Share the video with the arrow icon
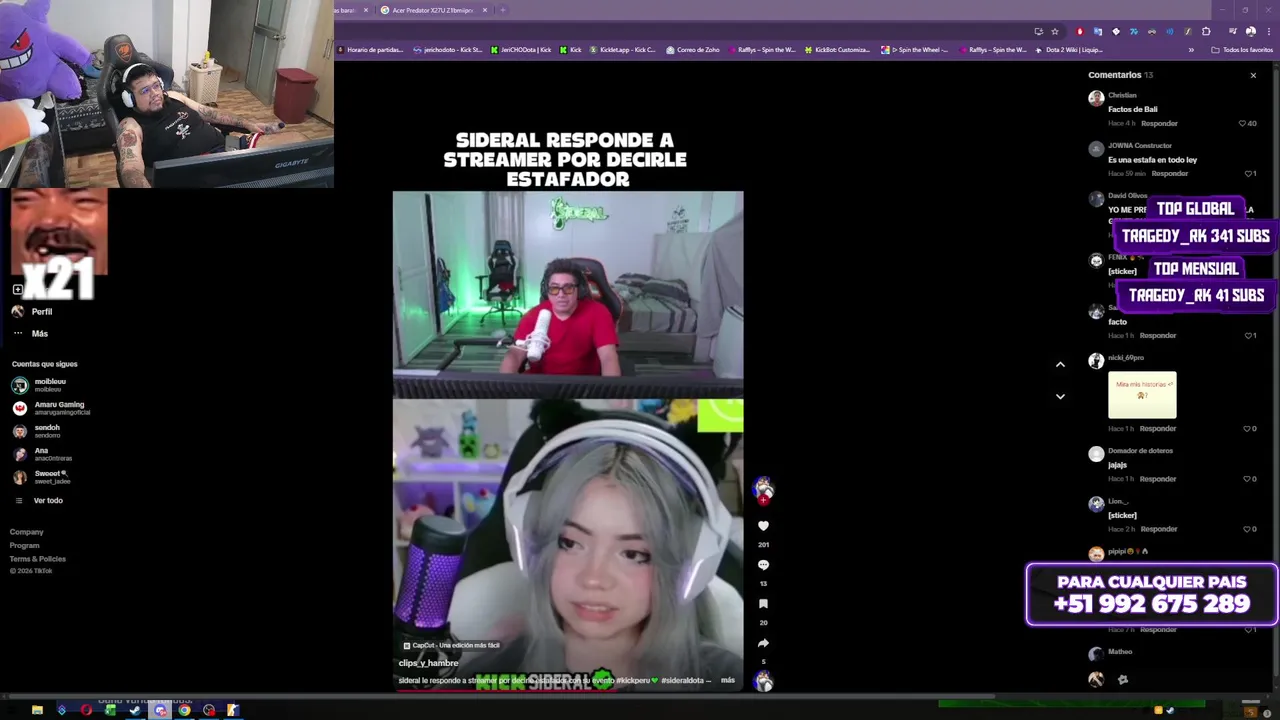Image resolution: width=1280 pixels, height=720 pixels. point(763,643)
